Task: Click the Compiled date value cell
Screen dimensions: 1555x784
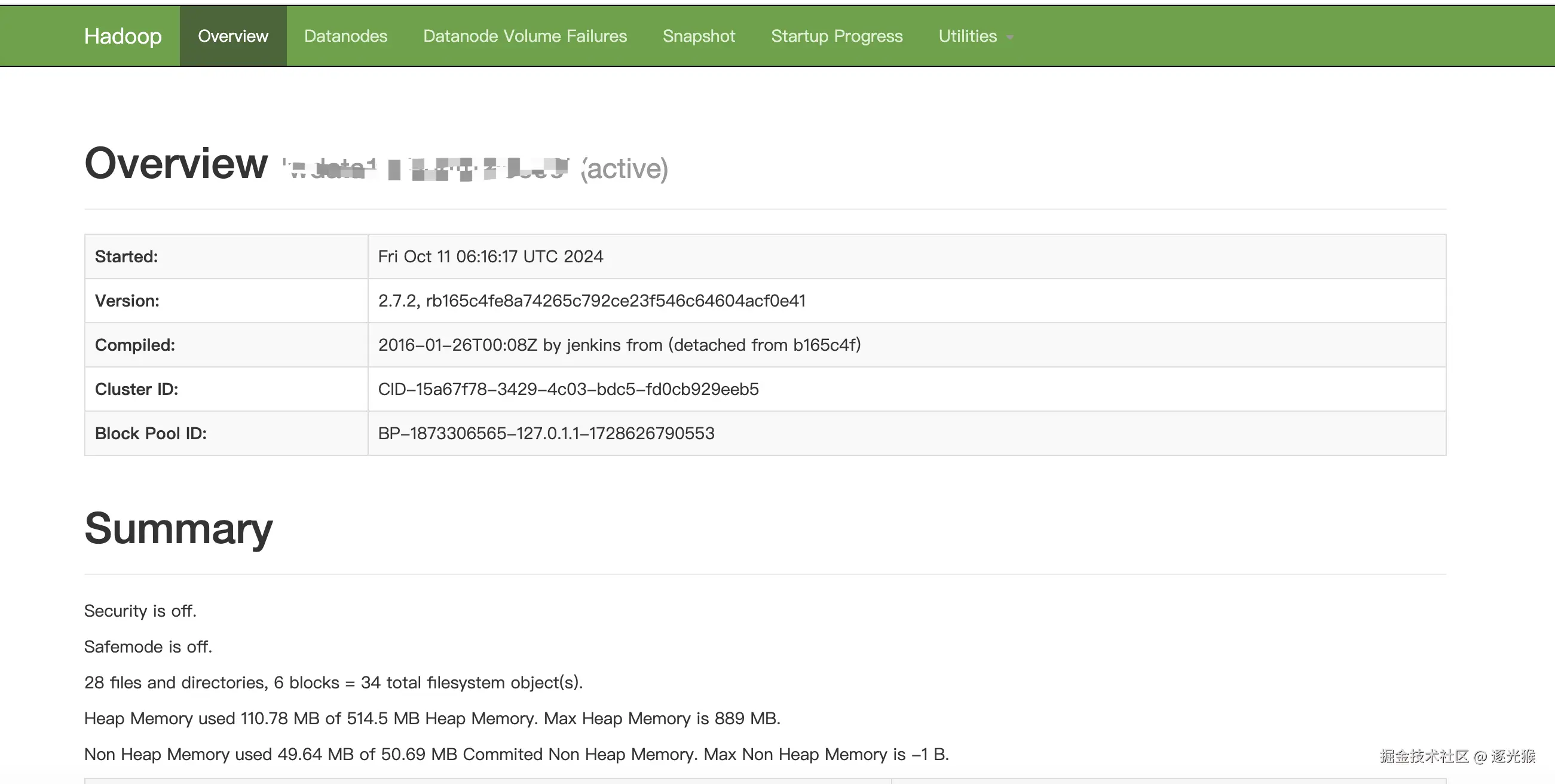Action: (619, 345)
